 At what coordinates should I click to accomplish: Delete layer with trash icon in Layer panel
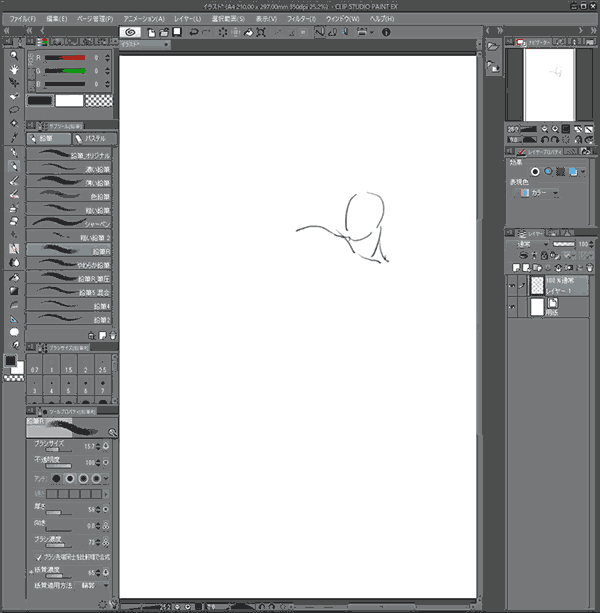click(x=589, y=268)
